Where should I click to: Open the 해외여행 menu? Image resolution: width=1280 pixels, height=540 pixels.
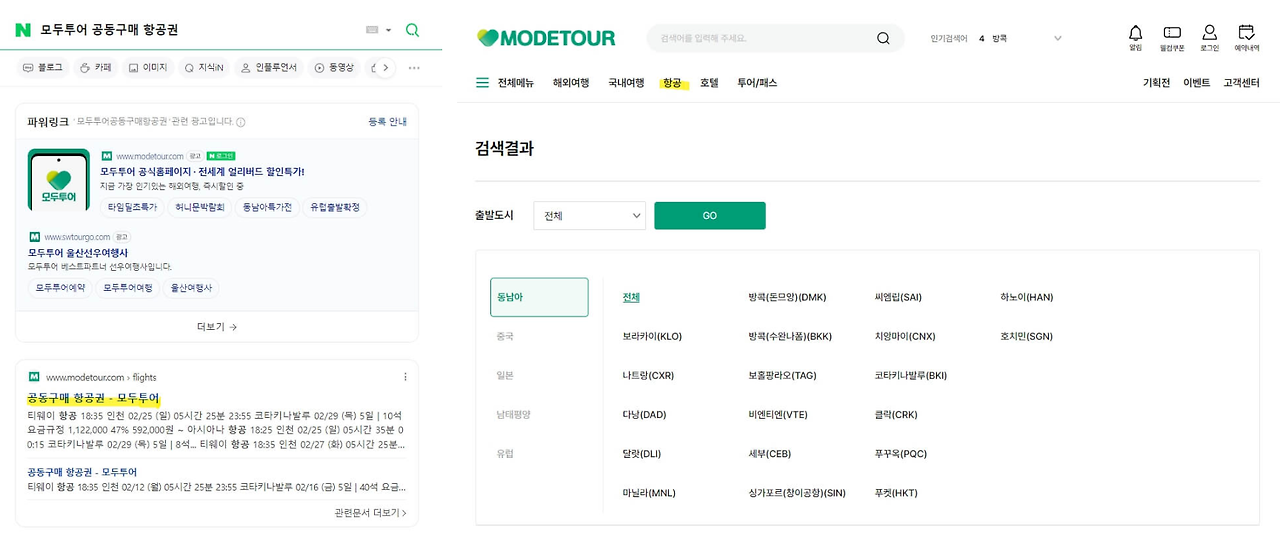[571, 83]
